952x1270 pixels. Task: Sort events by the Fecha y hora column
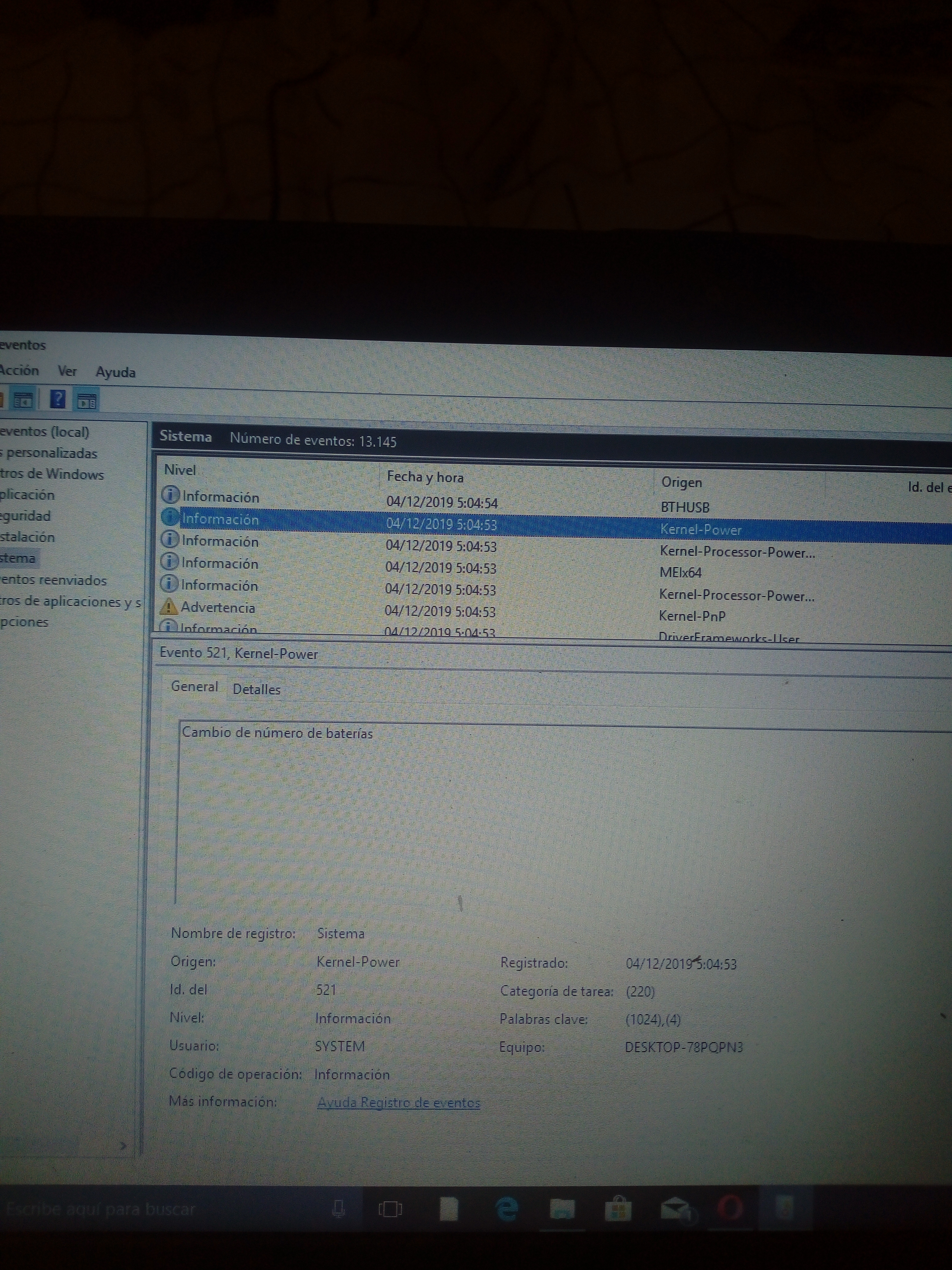(x=425, y=477)
